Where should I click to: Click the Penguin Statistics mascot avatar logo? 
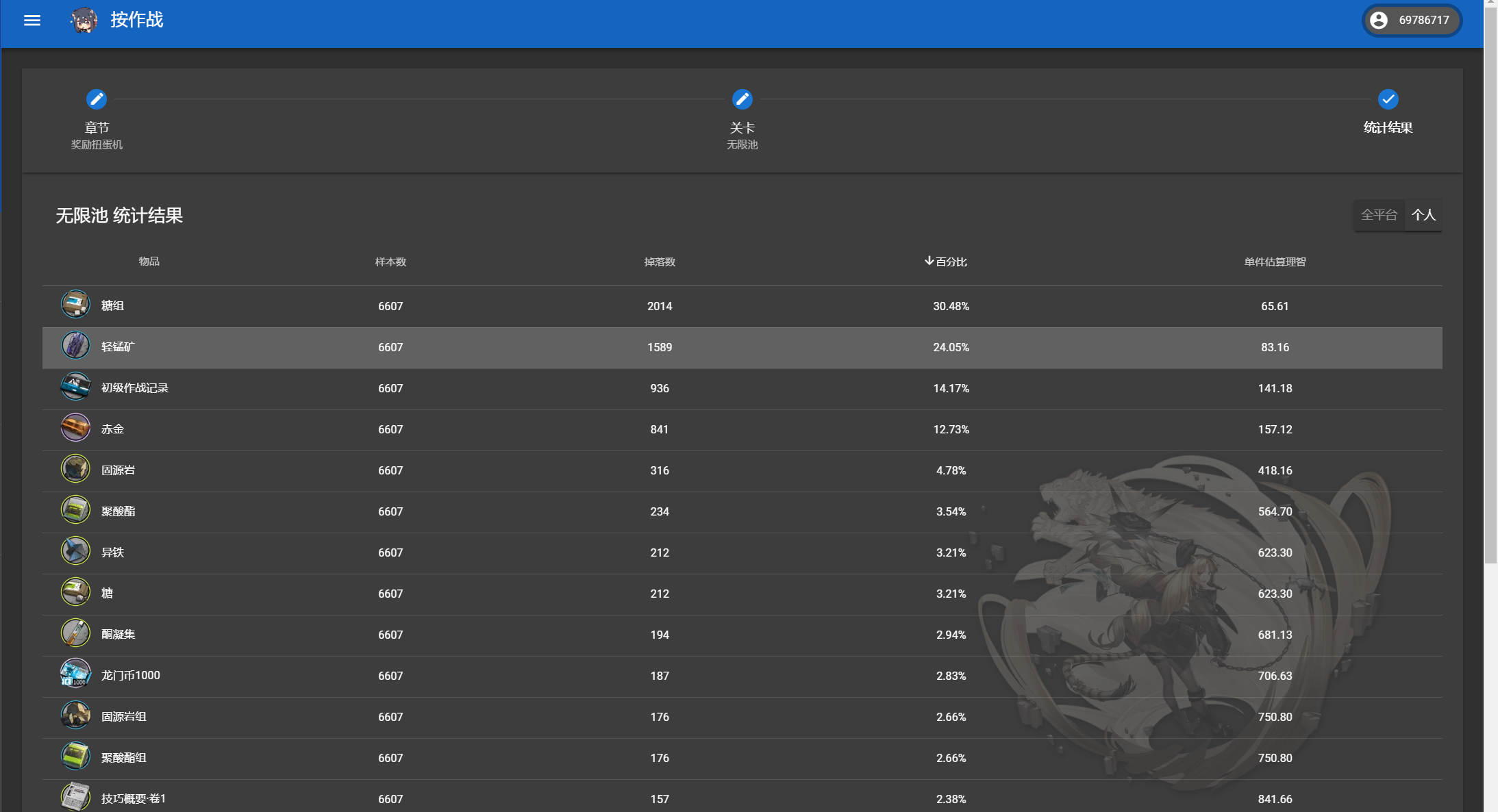click(82, 20)
